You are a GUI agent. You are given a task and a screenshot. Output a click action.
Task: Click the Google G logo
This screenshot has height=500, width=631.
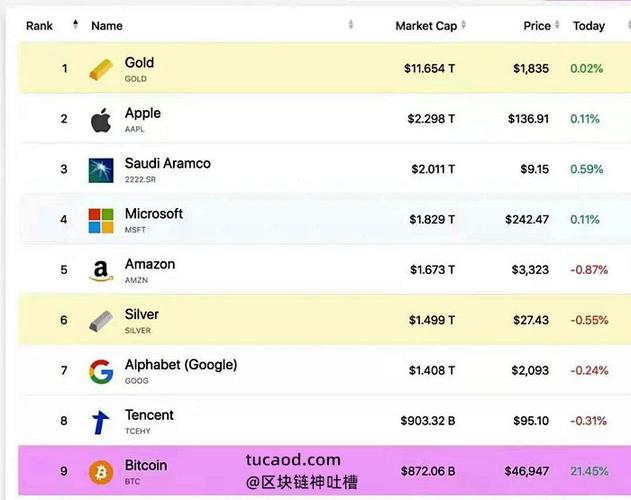tap(101, 372)
